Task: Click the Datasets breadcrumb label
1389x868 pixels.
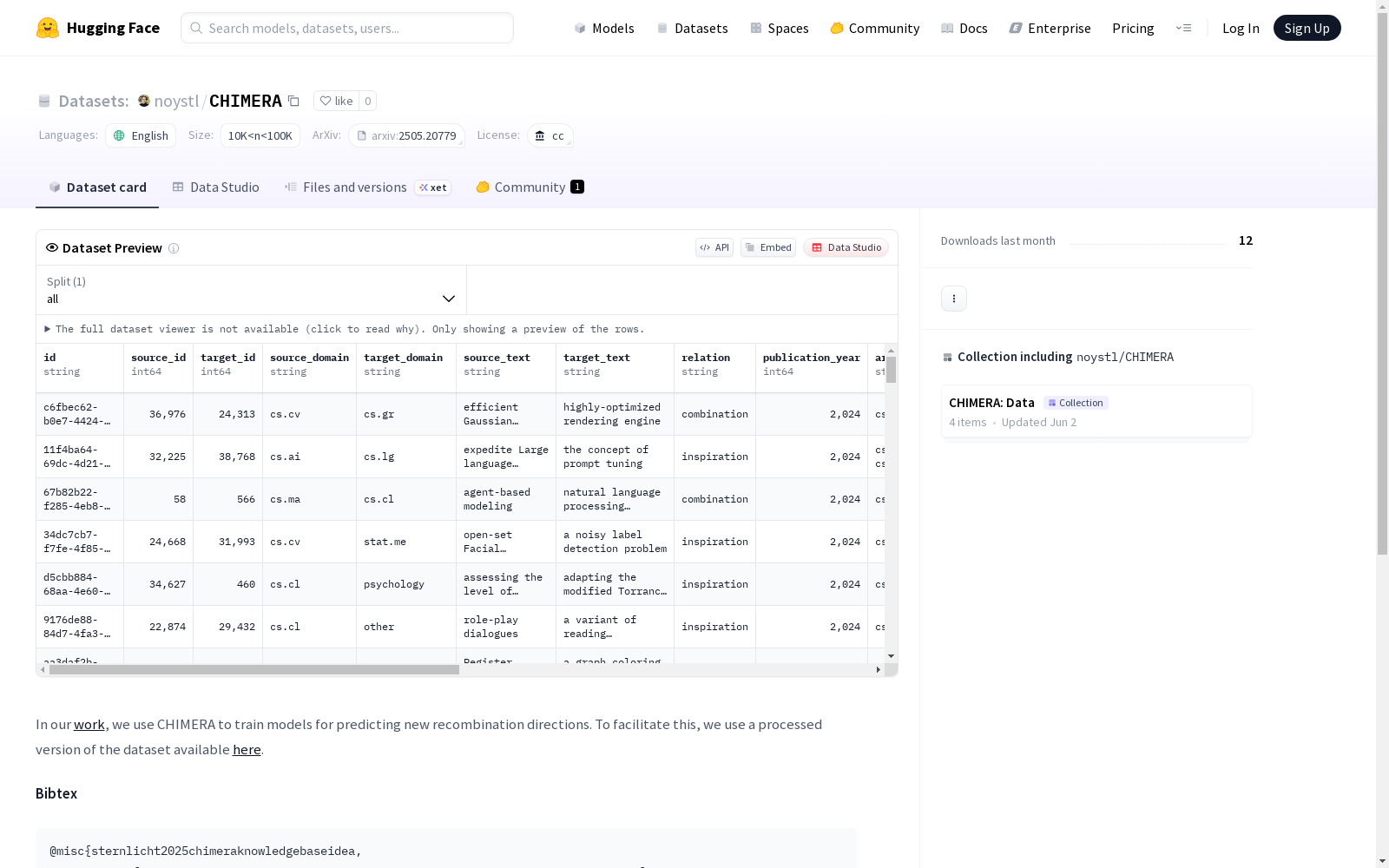Action: pos(94,101)
